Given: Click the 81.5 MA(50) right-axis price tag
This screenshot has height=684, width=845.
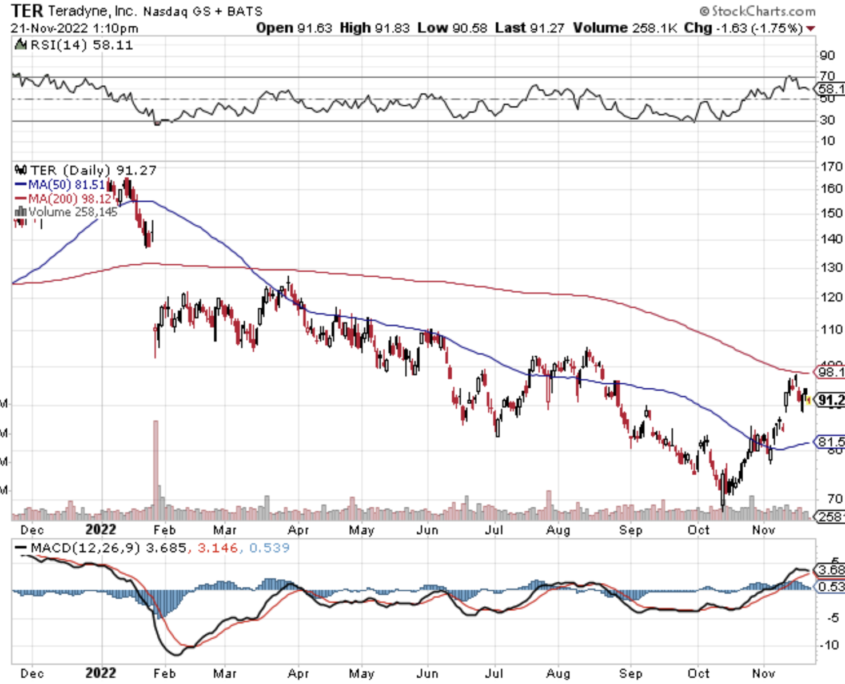Looking at the screenshot, I should tap(830, 442).
